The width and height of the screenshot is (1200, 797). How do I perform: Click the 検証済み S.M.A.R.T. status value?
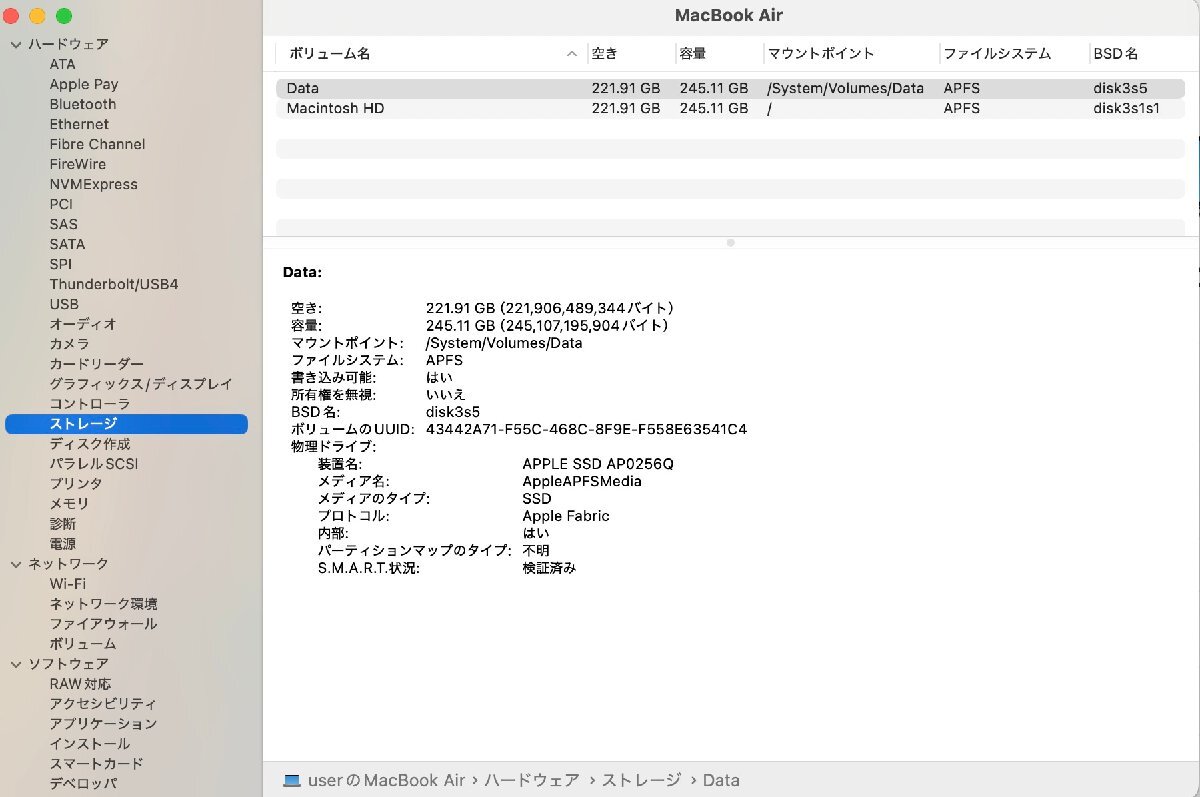pyautogui.click(x=549, y=568)
